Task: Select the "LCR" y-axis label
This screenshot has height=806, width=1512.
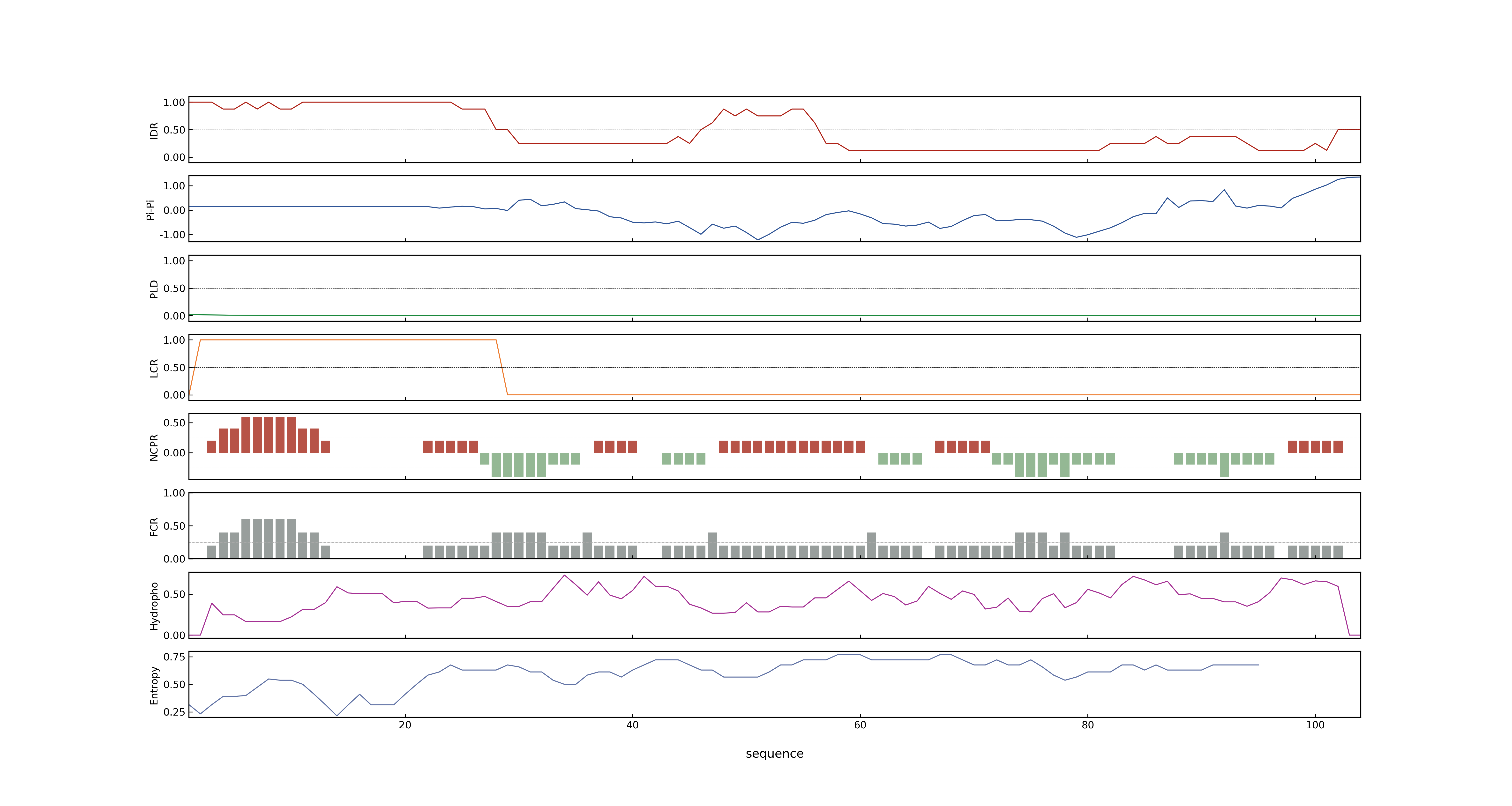Action: tap(154, 368)
